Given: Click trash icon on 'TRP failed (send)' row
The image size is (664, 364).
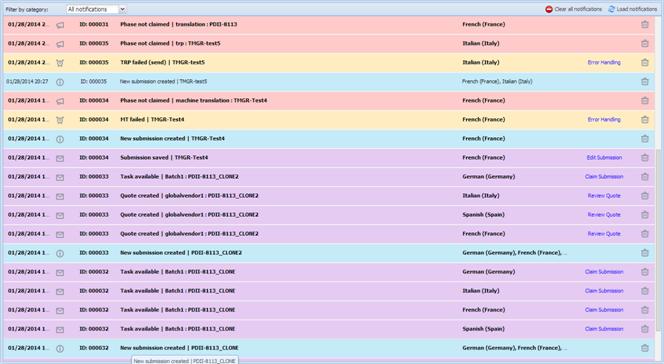Looking at the screenshot, I should coord(645,63).
